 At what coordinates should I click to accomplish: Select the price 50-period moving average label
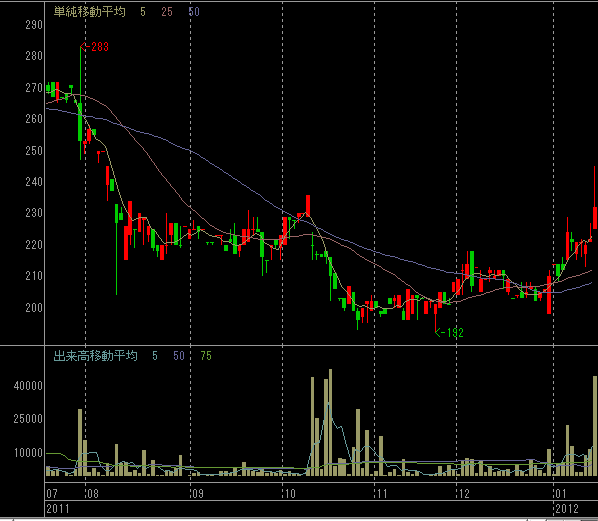[x=194, y=12]
